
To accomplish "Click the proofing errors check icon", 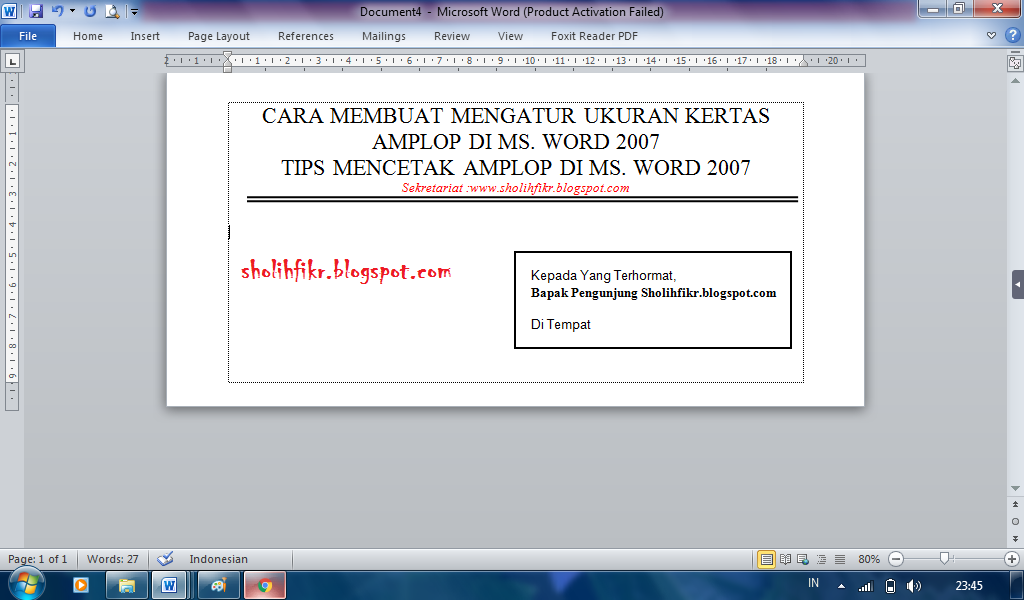I will point(165,558).
